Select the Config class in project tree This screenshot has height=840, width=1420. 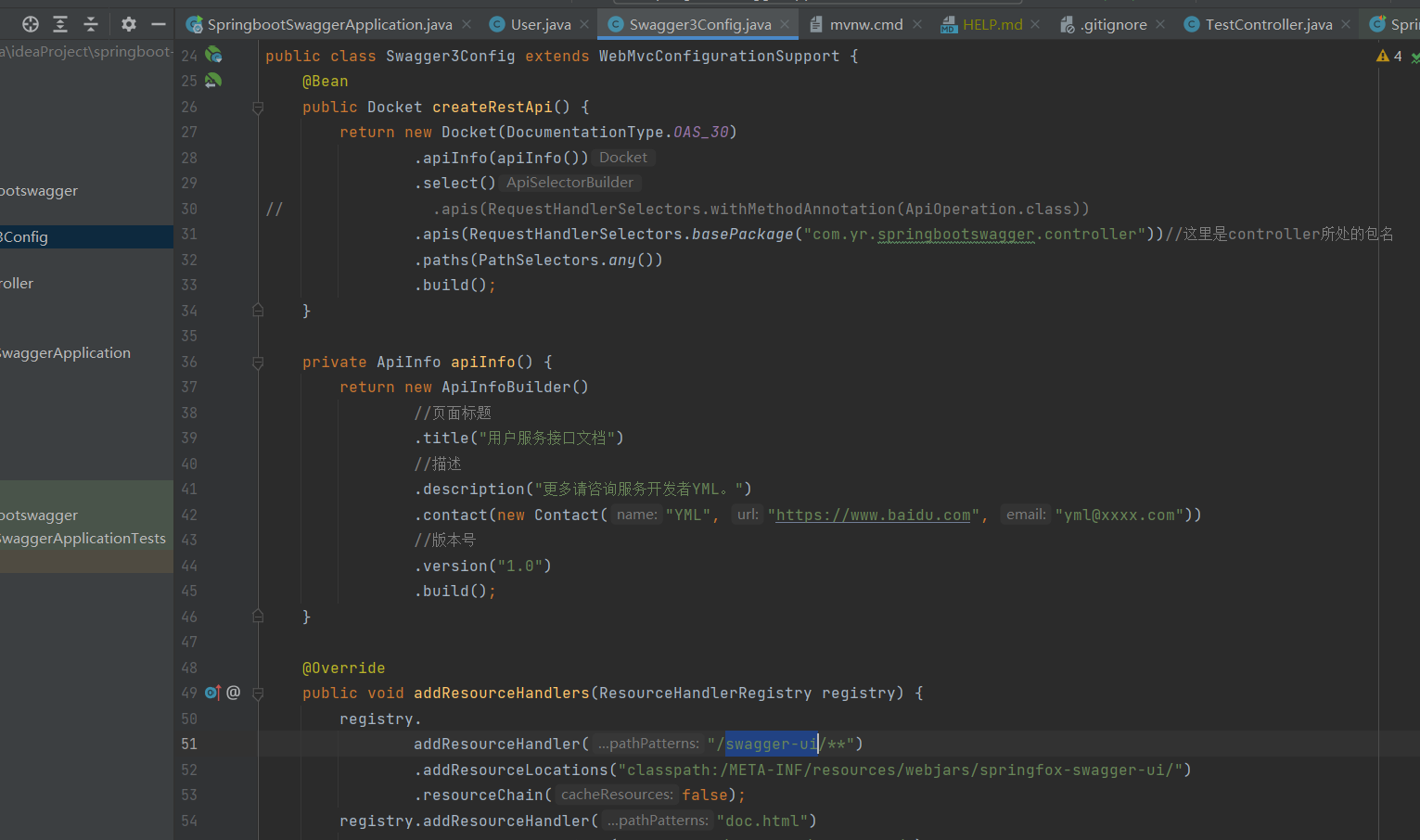[86, 236]
